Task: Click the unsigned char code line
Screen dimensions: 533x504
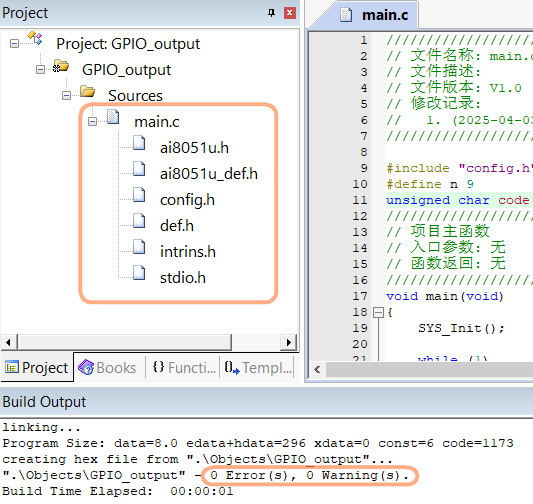Action: pos(459,201)
